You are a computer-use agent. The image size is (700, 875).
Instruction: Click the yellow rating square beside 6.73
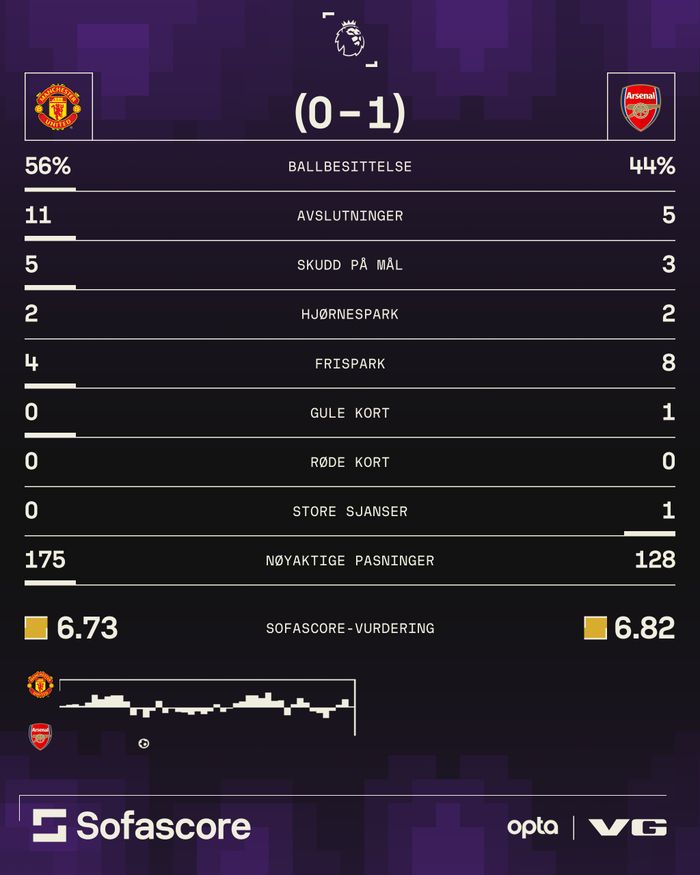pos(36,628)
